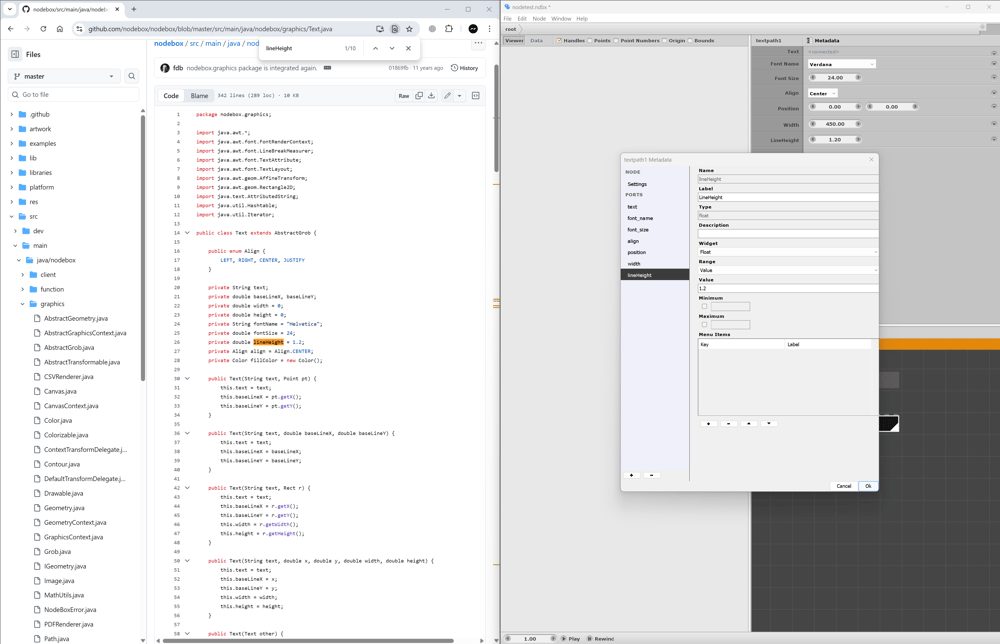Screen dimensions: 1000x644
Task: Open the Window menu in NodeBox
Action: click(x=561, y=18)
